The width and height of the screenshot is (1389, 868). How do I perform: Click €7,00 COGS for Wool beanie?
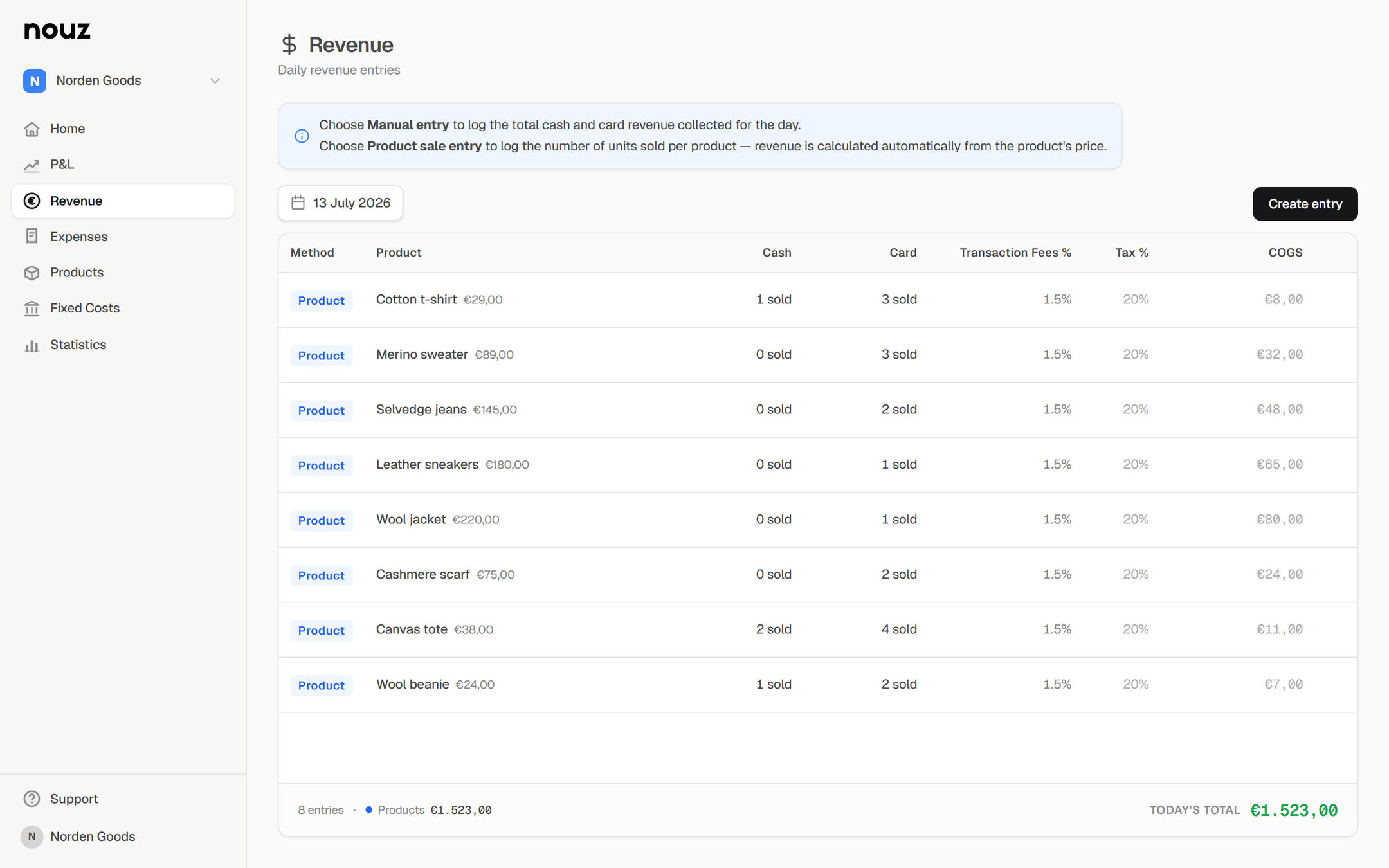[x=1284, y=684]
